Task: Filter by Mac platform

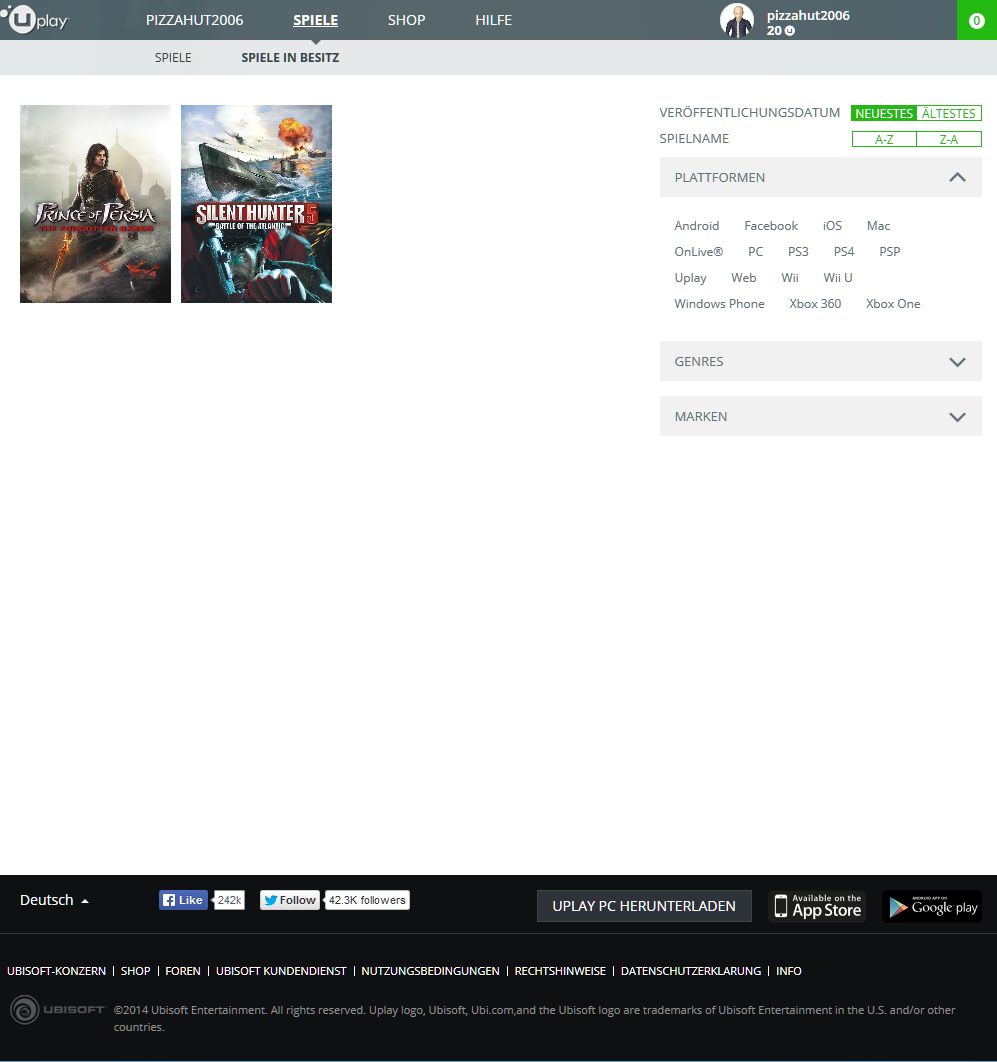Action: coord(878,226)
